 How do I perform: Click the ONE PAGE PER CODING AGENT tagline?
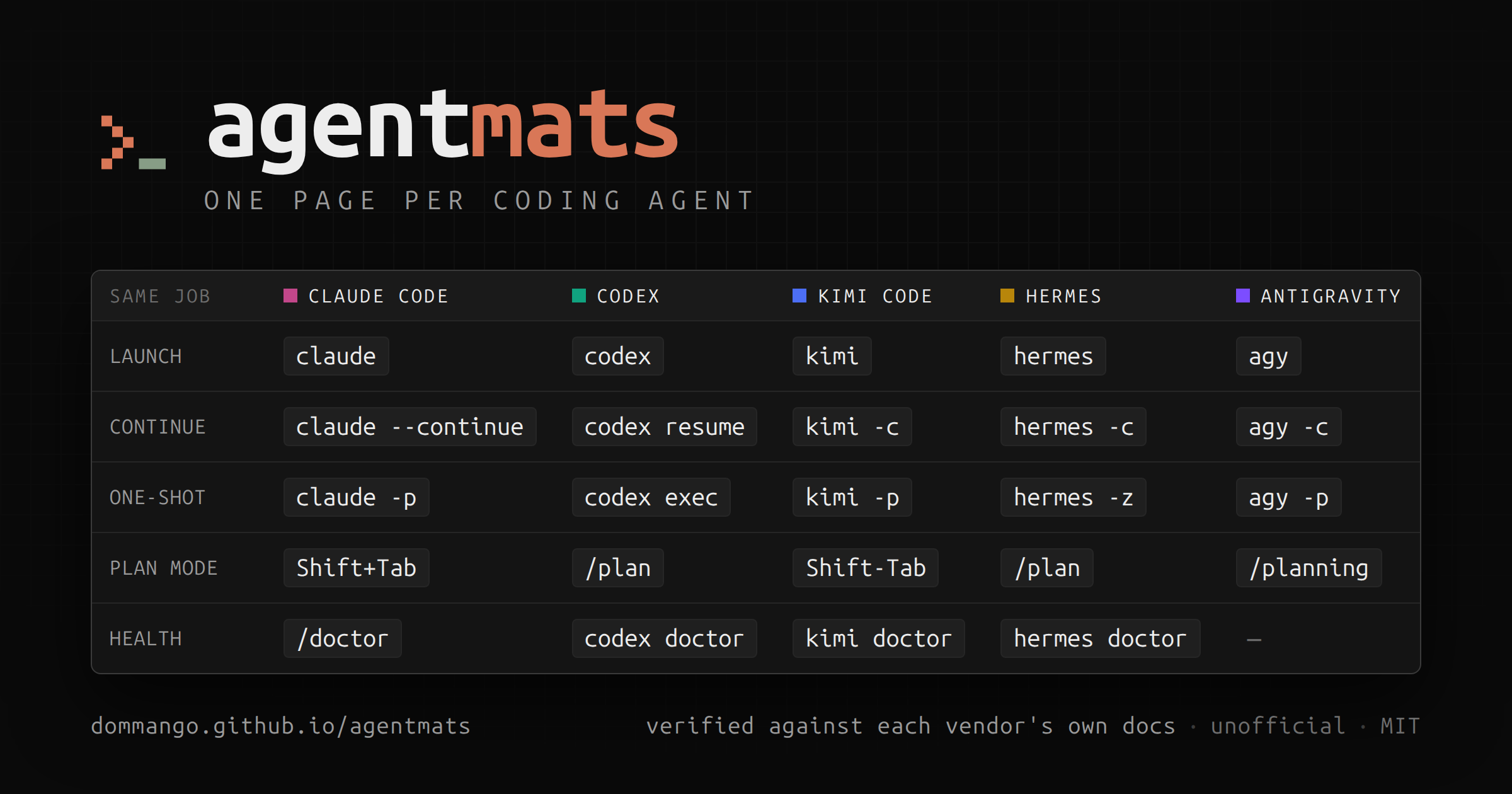coord(479,201)
